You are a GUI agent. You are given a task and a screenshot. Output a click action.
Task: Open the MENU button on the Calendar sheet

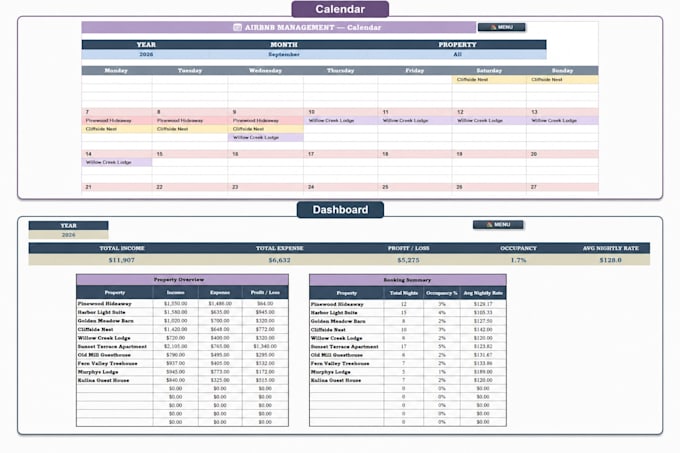[501, 27]
